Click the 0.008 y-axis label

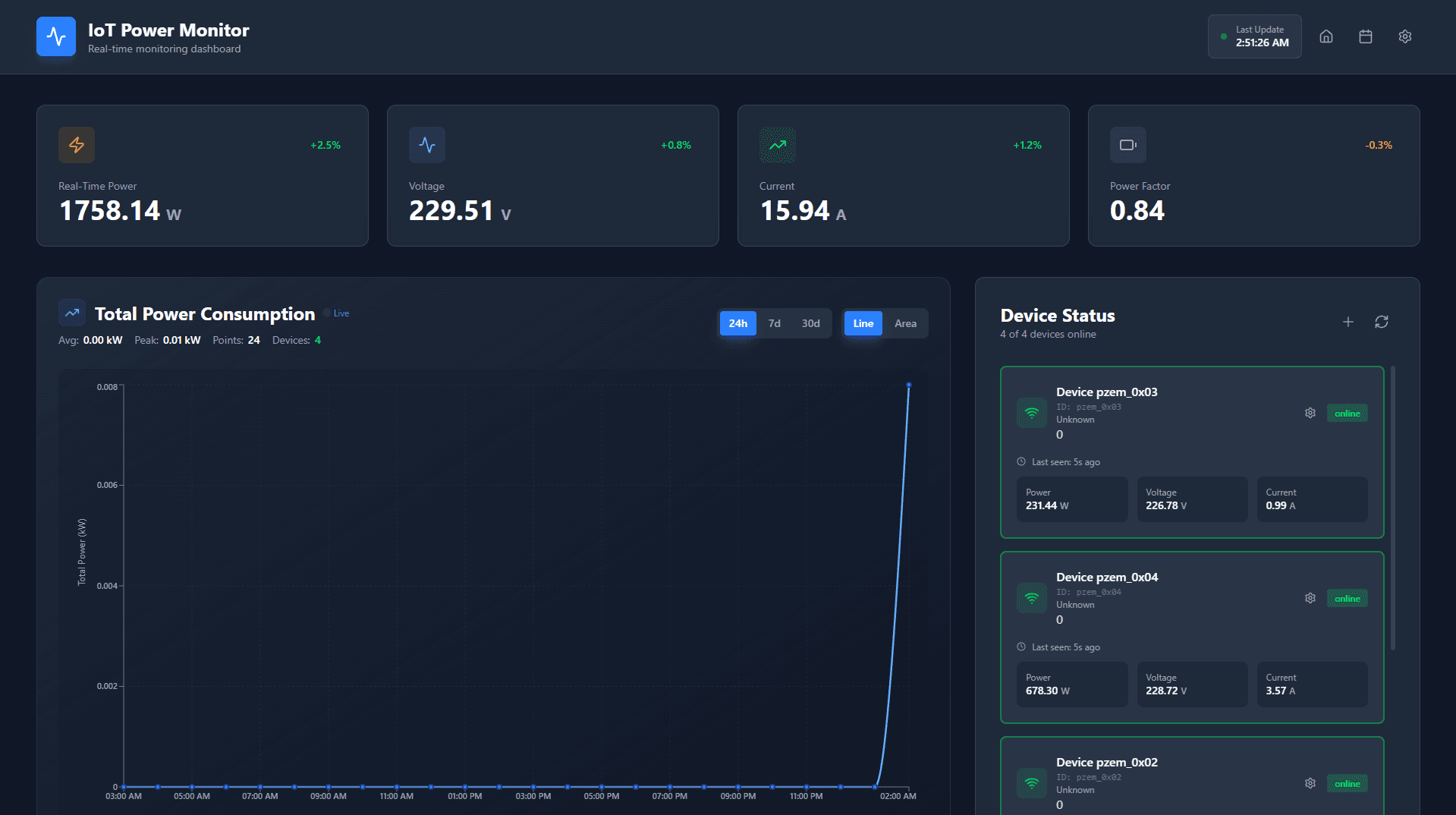(107, 387)
